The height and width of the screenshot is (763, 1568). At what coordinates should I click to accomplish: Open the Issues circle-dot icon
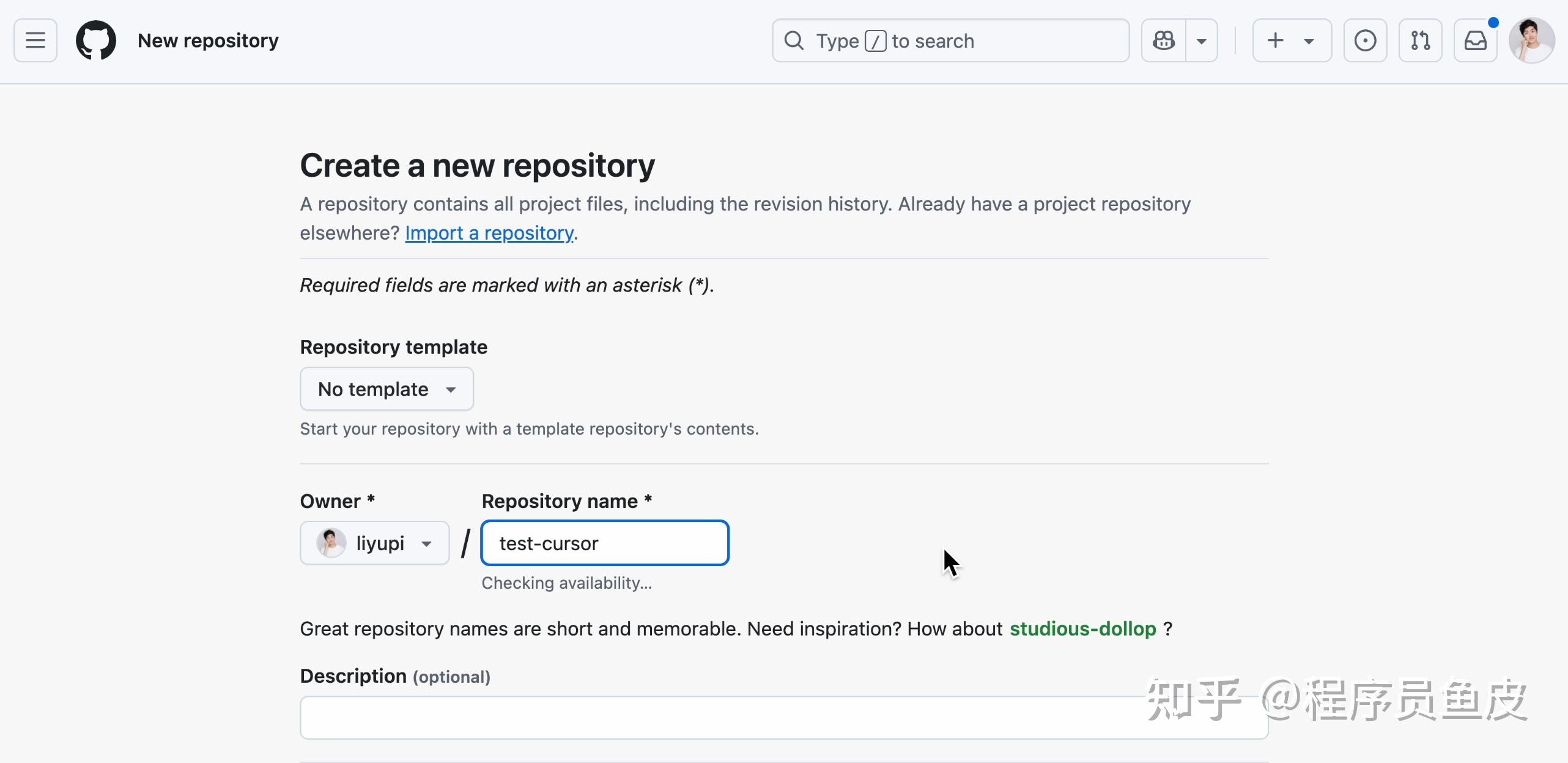tap(1365, 40)
